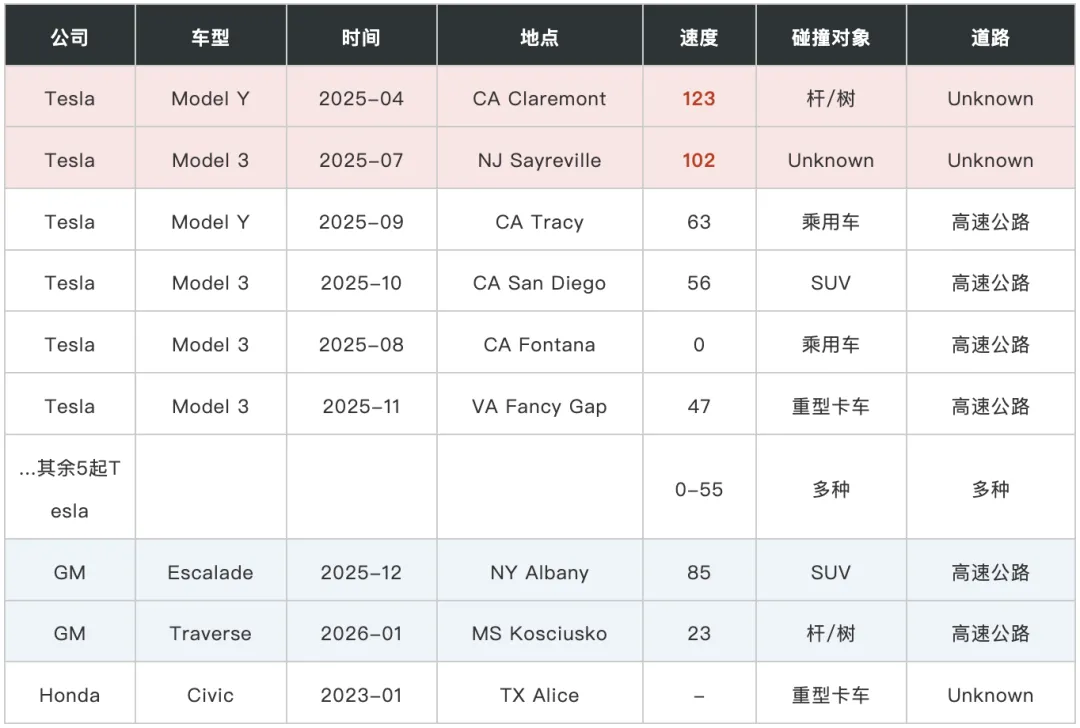Click the 道路 column header

[990, 36]
